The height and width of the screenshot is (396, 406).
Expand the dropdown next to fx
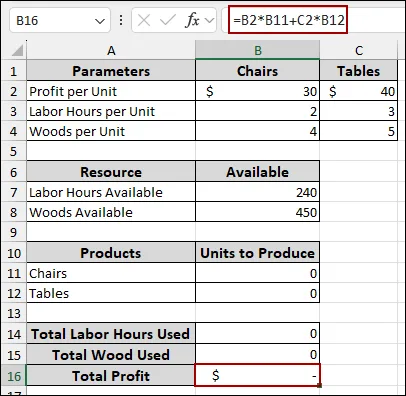click(x=209, y=21)
